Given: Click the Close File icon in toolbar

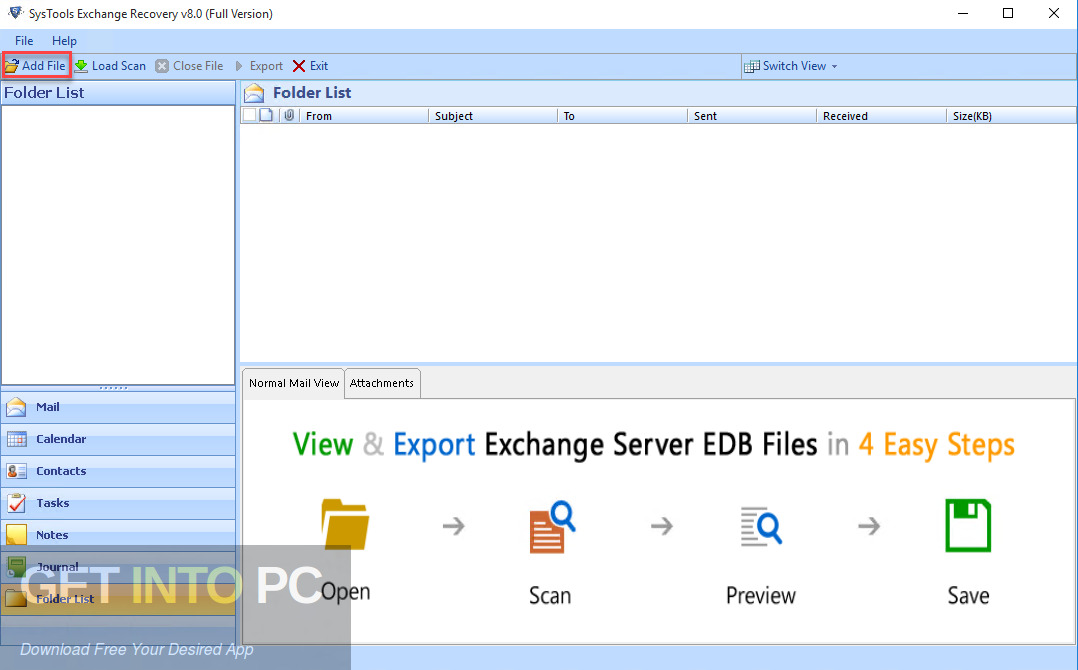Looking at the screenshot, I should [162, 66].
